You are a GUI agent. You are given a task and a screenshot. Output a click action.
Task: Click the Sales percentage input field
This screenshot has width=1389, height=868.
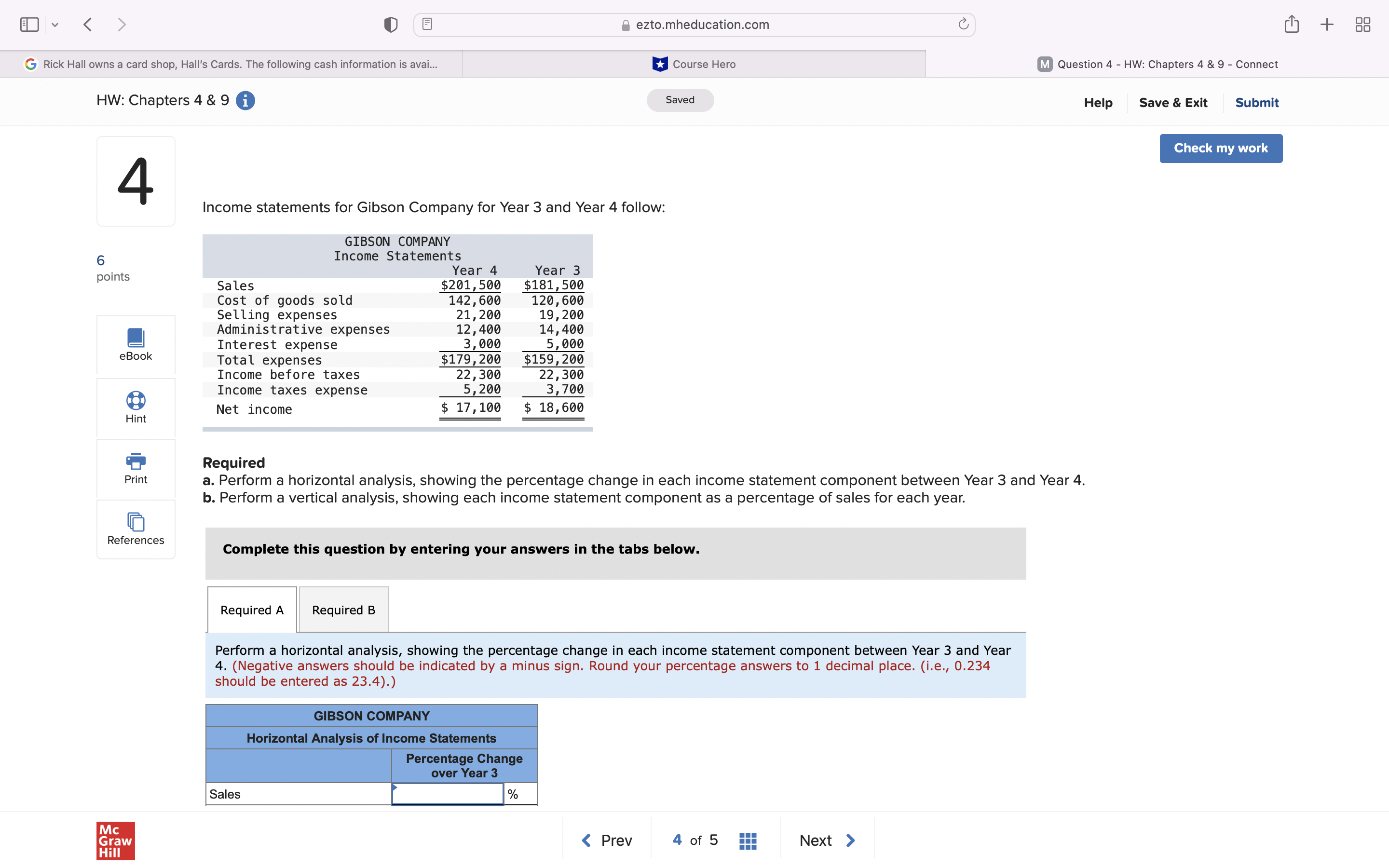click(447, 795)
